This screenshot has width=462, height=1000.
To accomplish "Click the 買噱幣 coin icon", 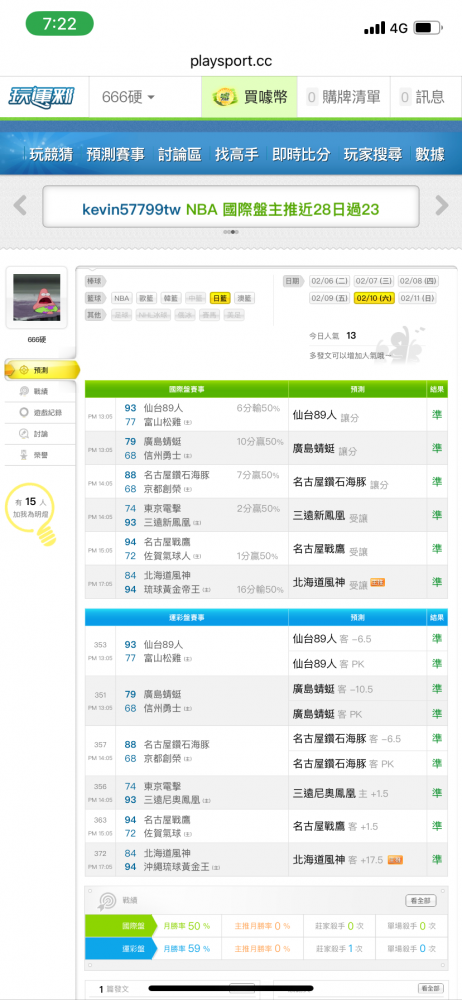I will pos(224,97).
